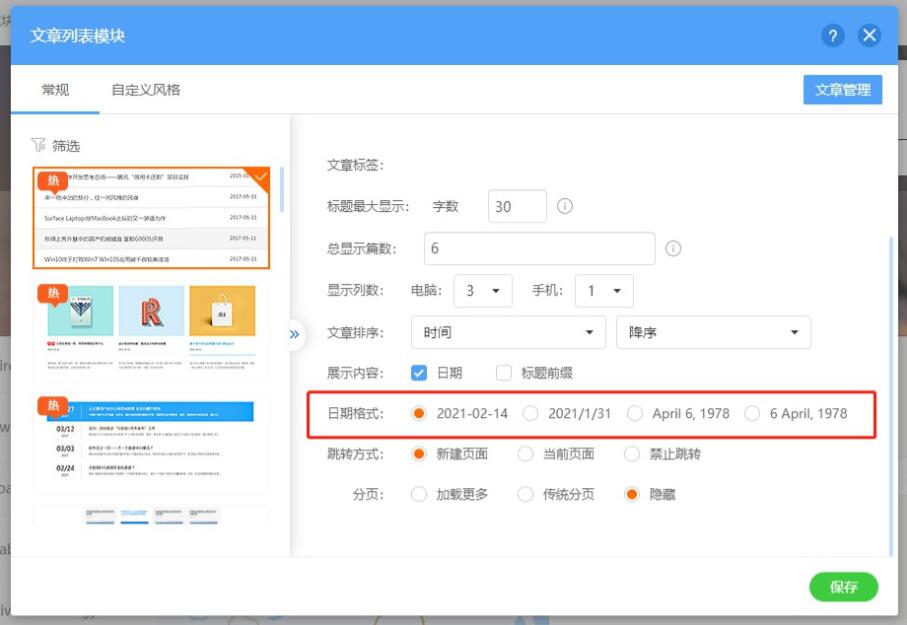This screenshot has height=625, width=907.
Task: Expand the 时间 sort field dropdown
Action: pos(507,332)
